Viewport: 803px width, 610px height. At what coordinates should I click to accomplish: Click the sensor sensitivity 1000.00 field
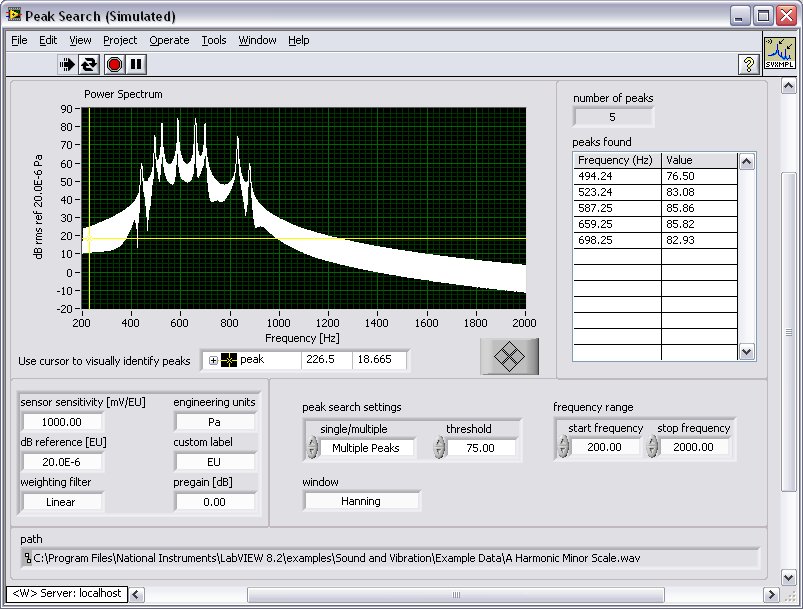coord(61,422)
